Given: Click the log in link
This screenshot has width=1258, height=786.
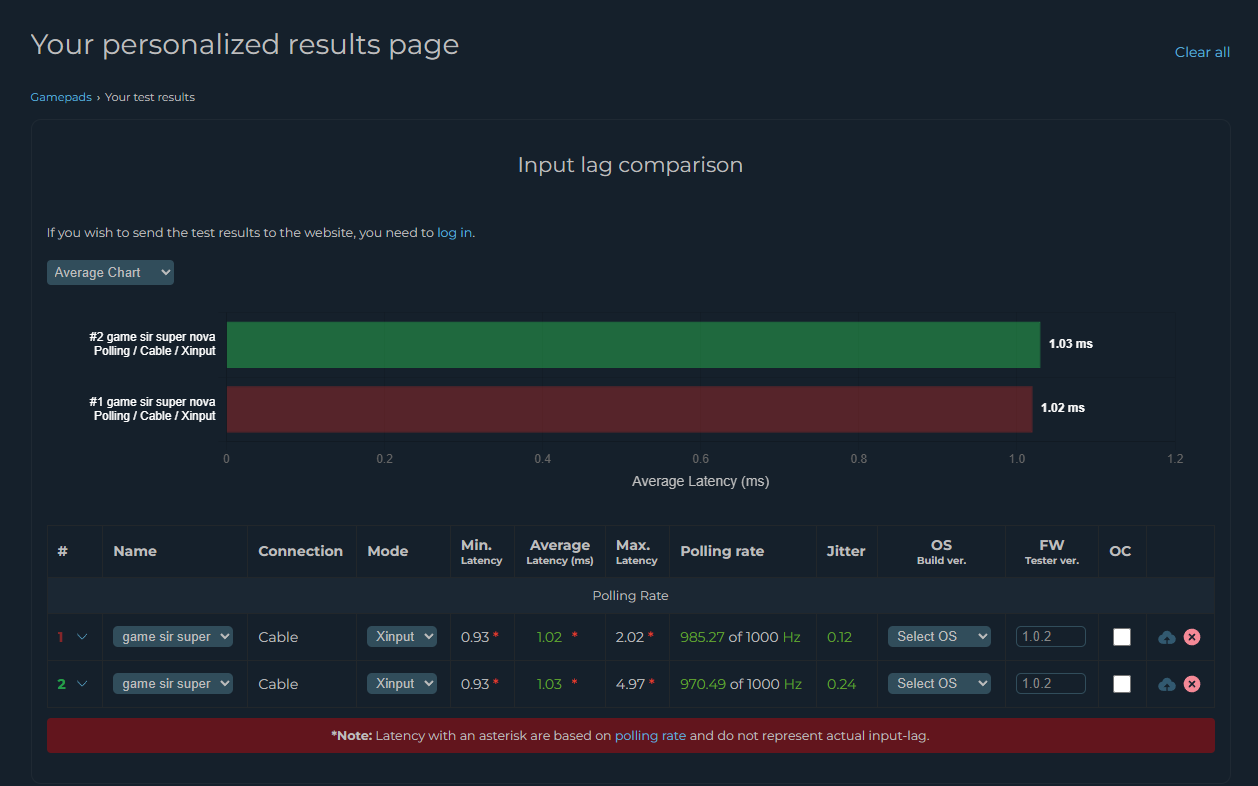Looking at the screenshot, I should pyautogui.click(x=454, y=232).
